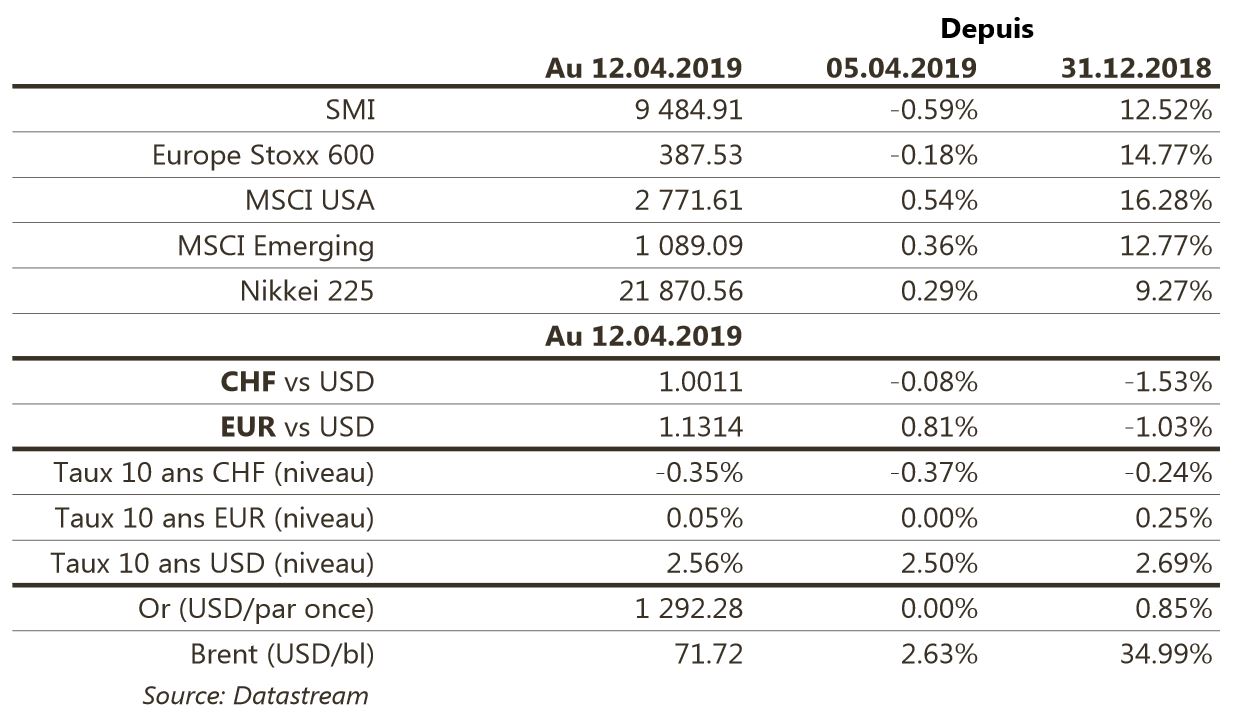
Task: Select the CHF vs USD label
Action: click(297, 381)
